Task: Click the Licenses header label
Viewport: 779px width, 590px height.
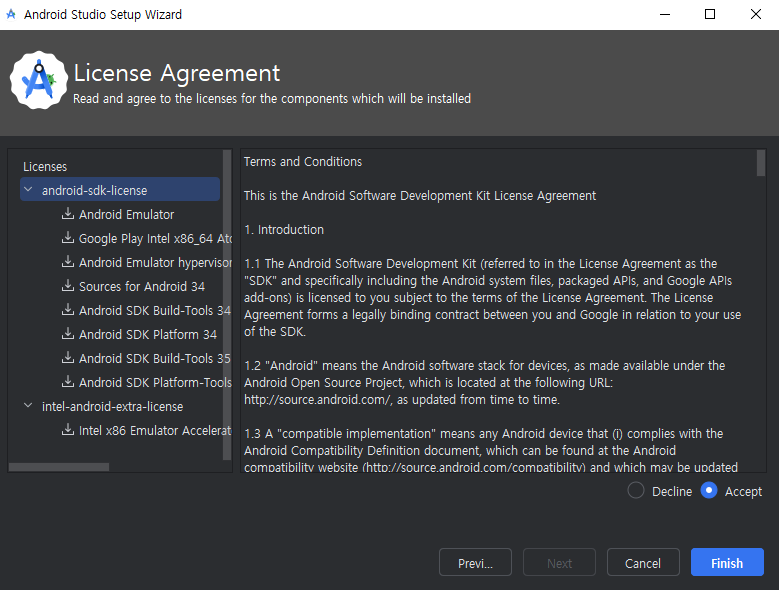Action: point(45,166)
